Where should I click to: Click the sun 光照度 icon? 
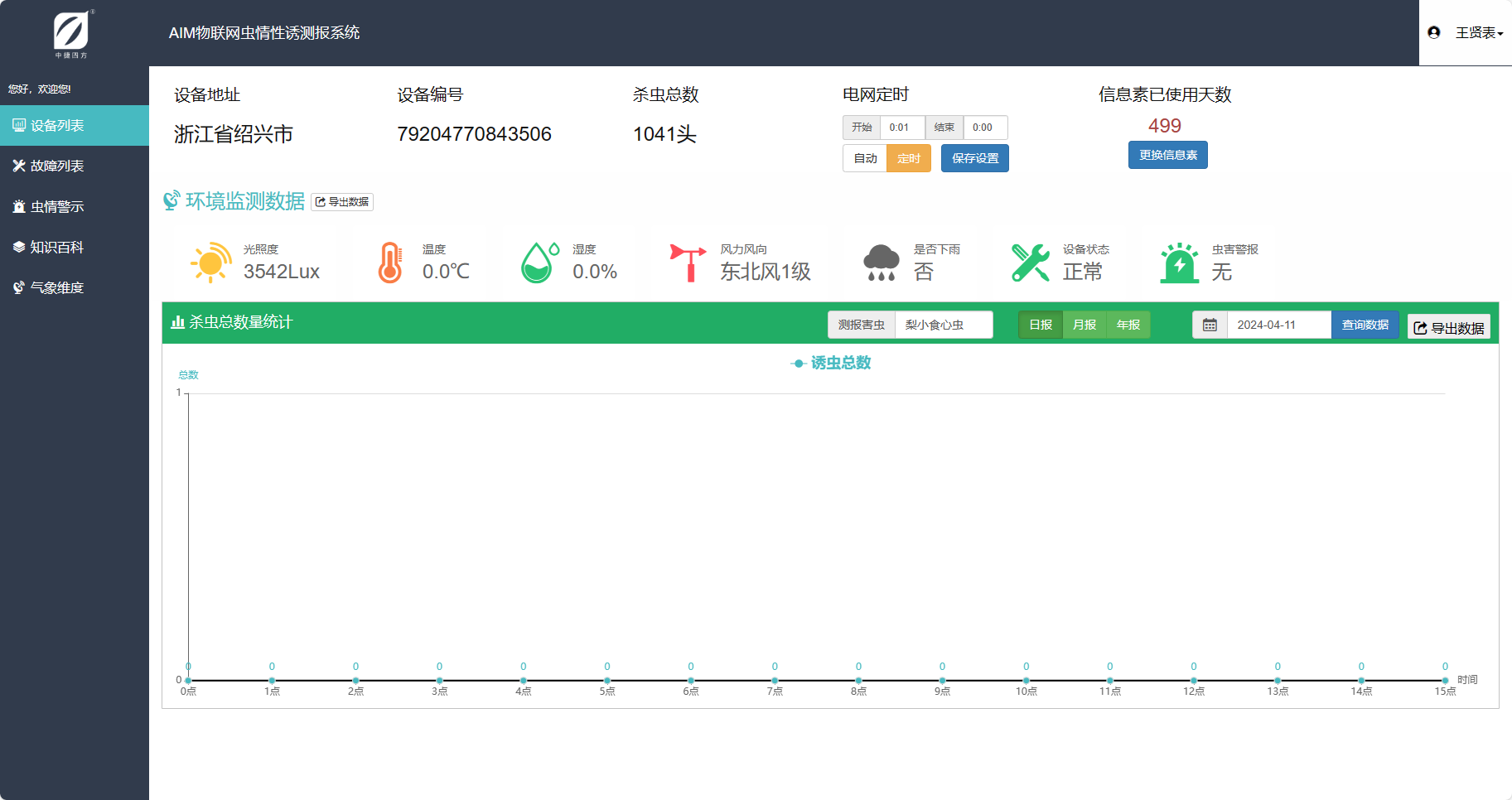[x=210, y=263]
